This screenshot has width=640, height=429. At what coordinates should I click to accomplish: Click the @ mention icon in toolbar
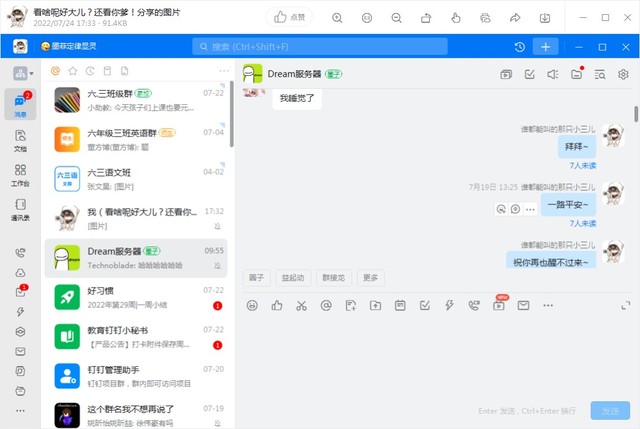326,305
